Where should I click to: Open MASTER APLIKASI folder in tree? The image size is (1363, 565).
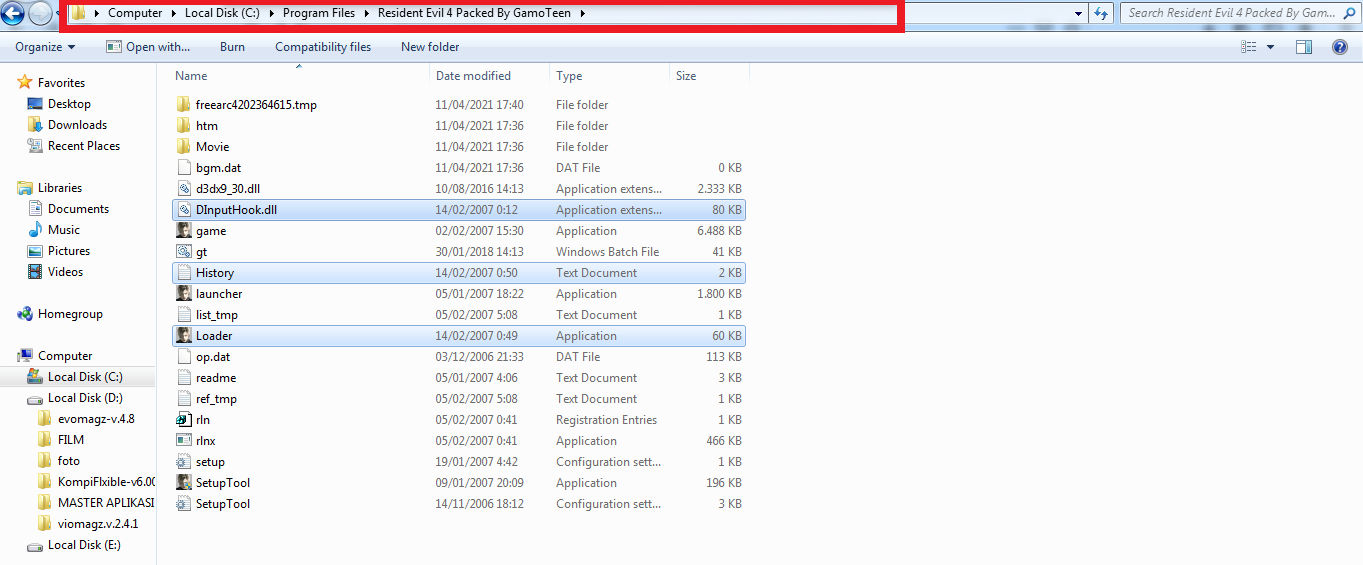[x=106, y=503]
